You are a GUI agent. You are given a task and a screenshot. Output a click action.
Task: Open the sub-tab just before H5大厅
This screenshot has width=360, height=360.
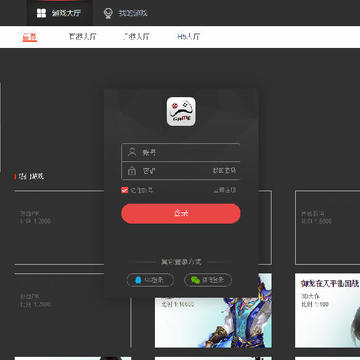pyautogui.click(x=136, y=37)
